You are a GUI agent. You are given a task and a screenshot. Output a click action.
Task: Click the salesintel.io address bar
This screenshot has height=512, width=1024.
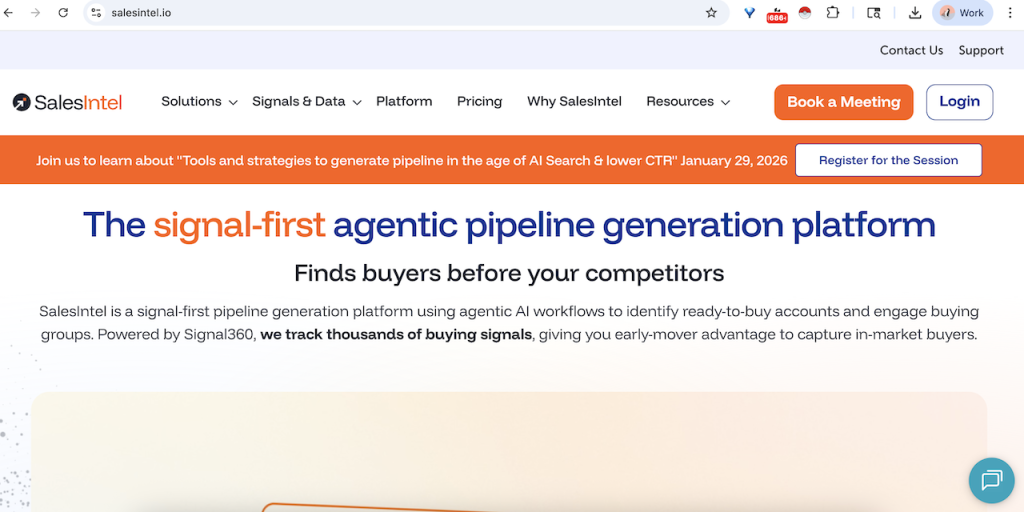click(x=400, y=13)
